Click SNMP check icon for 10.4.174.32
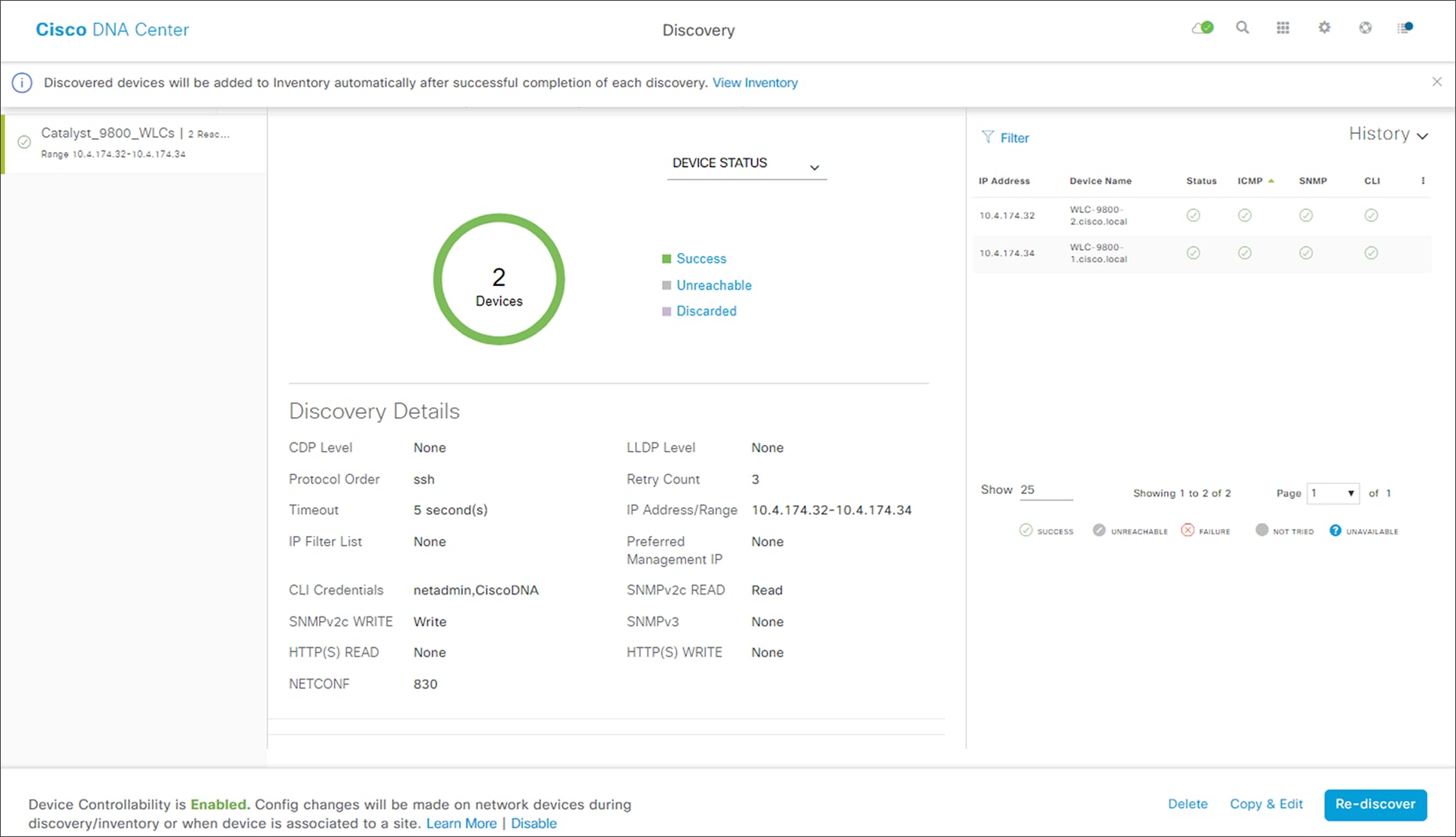Screen dimensions: 1456x837 pyautogui.click(x=1306, y=215)
